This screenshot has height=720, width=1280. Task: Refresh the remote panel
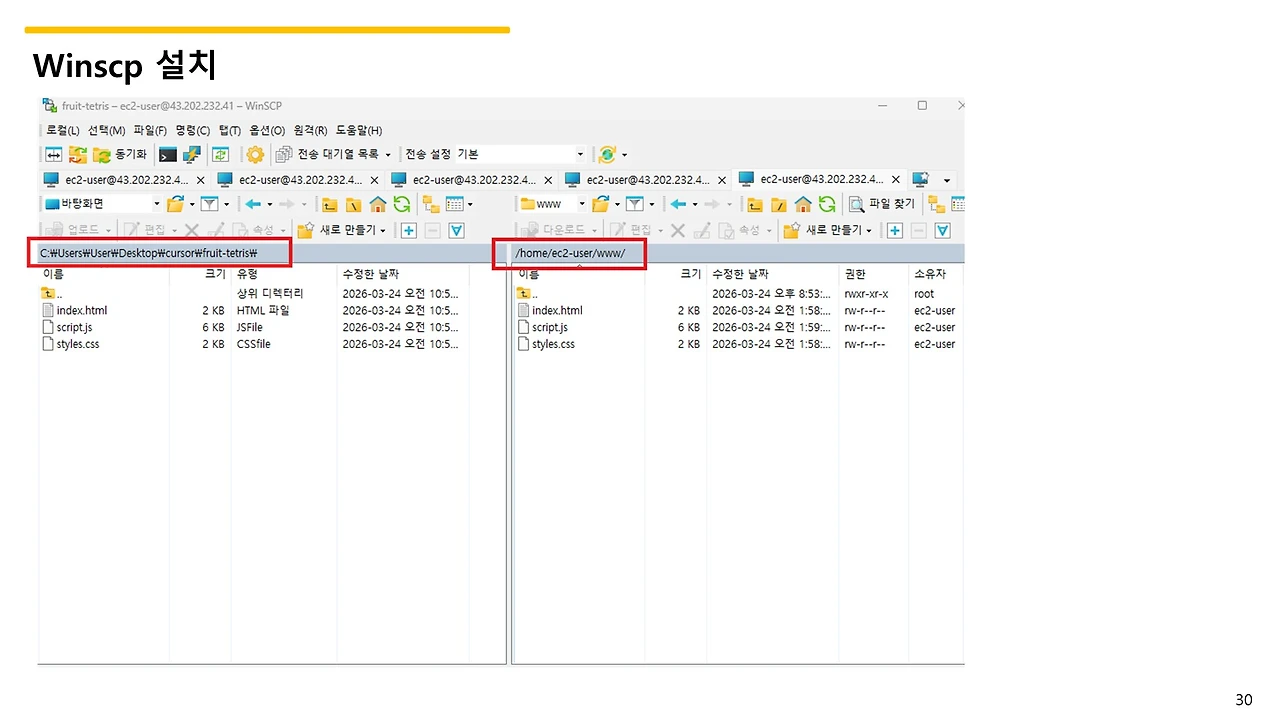(x=826, y=204)
